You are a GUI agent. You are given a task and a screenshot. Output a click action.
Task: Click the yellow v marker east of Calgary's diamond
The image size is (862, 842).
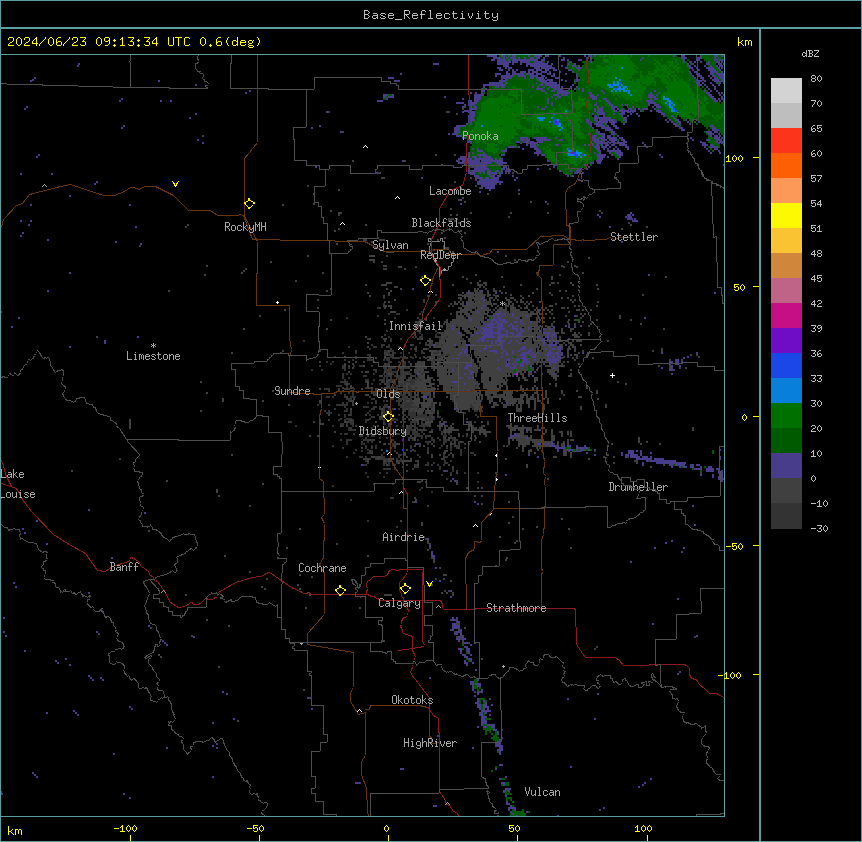pyautogui.click(x=429, y=584)
